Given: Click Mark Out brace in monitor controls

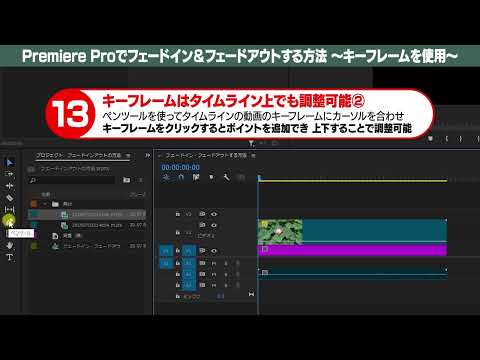Looking at the screenshot, I should [461, 139].
